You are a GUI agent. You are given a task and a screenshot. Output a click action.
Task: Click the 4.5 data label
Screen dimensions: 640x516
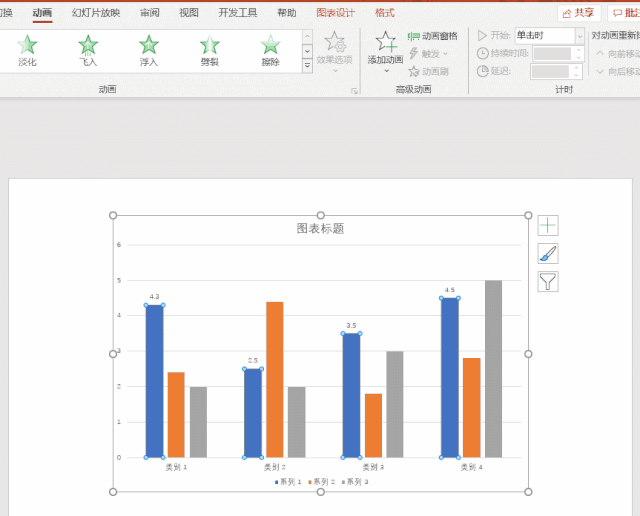point(449,290)
